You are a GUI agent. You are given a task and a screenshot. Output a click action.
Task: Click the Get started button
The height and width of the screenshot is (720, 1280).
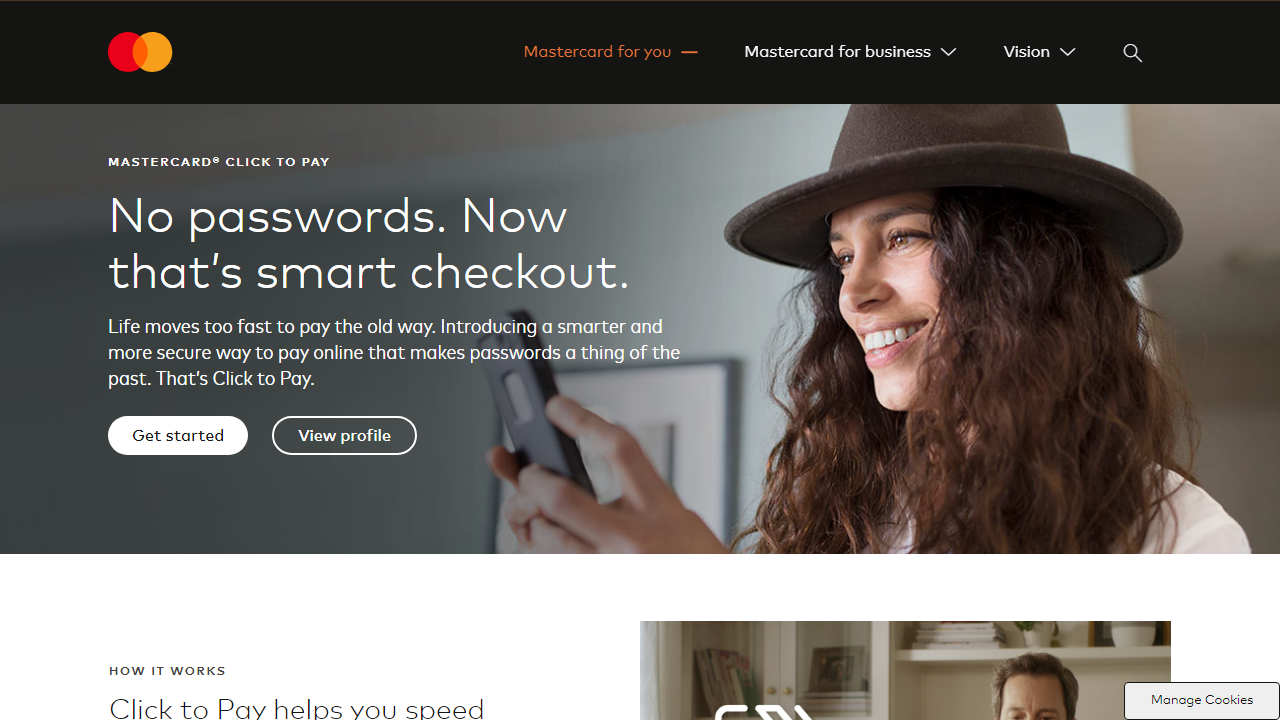[178, 435]
